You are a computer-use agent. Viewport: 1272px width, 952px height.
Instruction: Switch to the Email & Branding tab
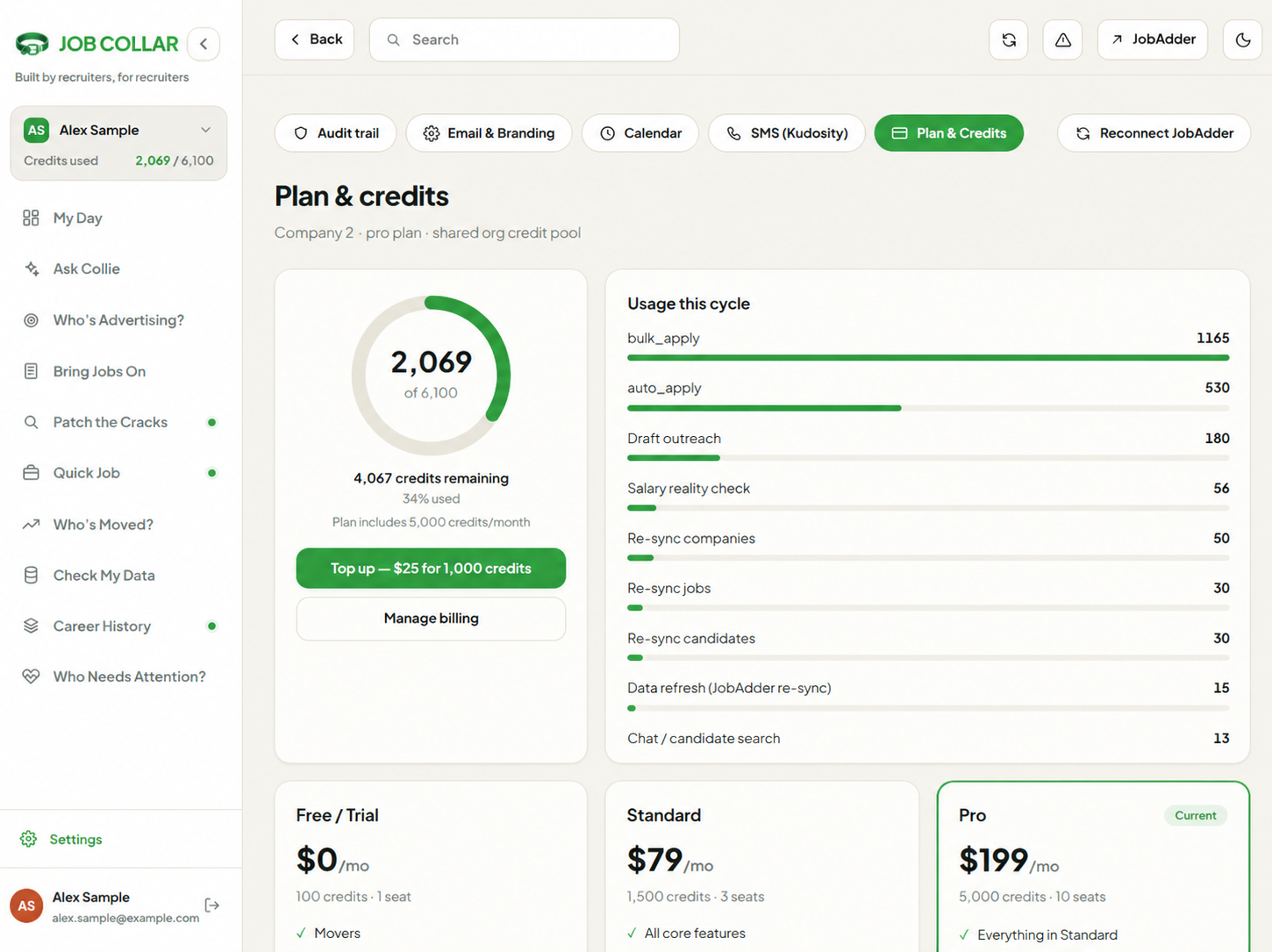click(490, 133)
